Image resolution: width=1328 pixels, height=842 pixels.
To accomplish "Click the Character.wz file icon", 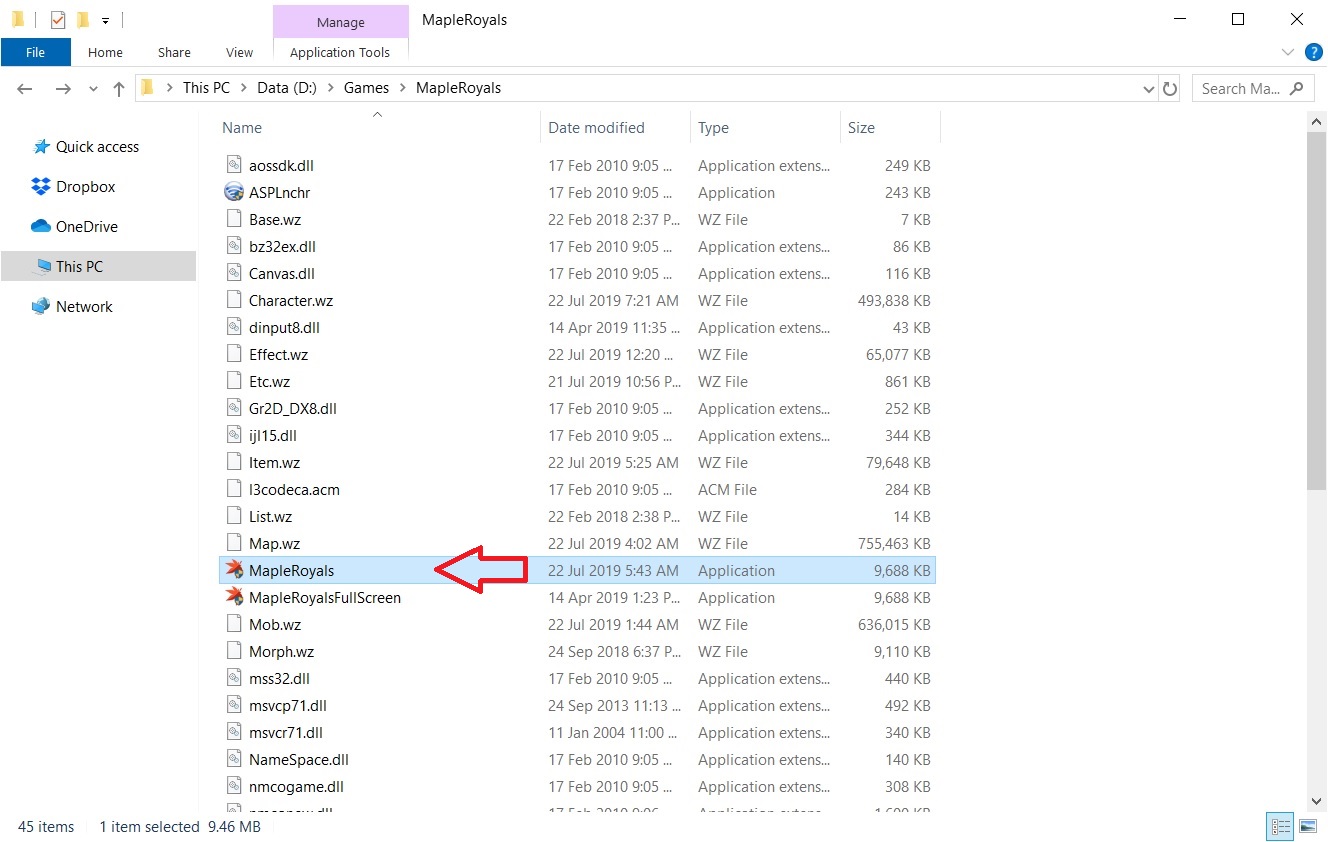I will 234,300.
